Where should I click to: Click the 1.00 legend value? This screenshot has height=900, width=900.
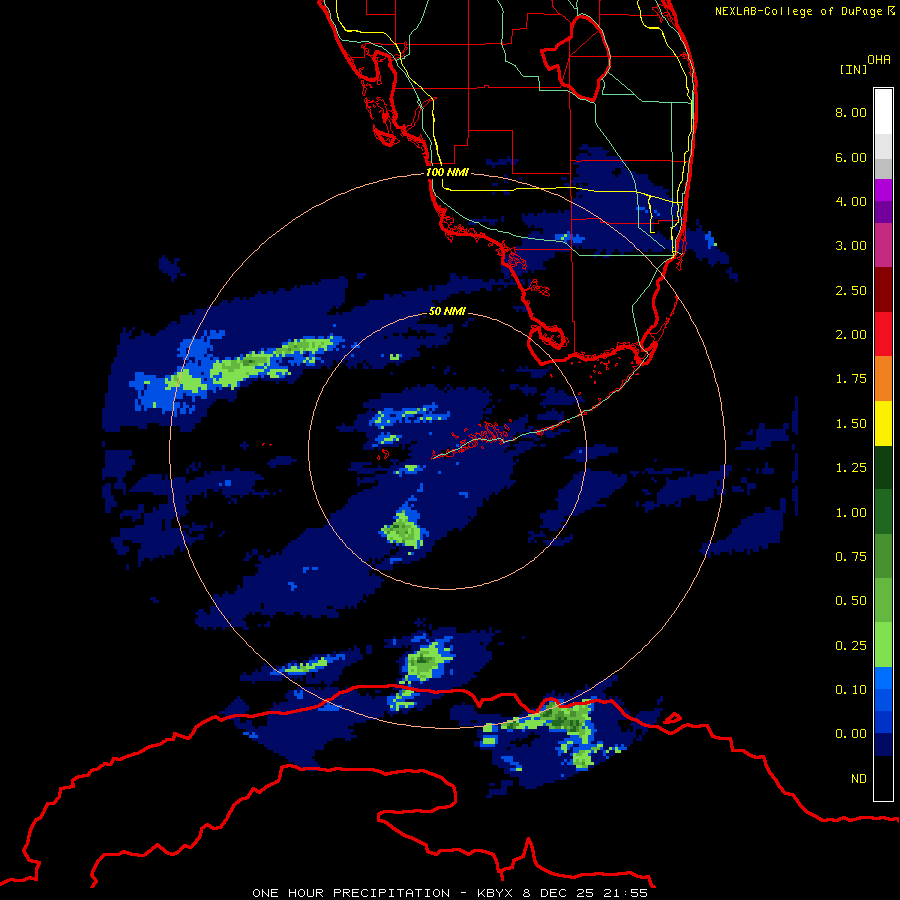(x=851, y=513)
